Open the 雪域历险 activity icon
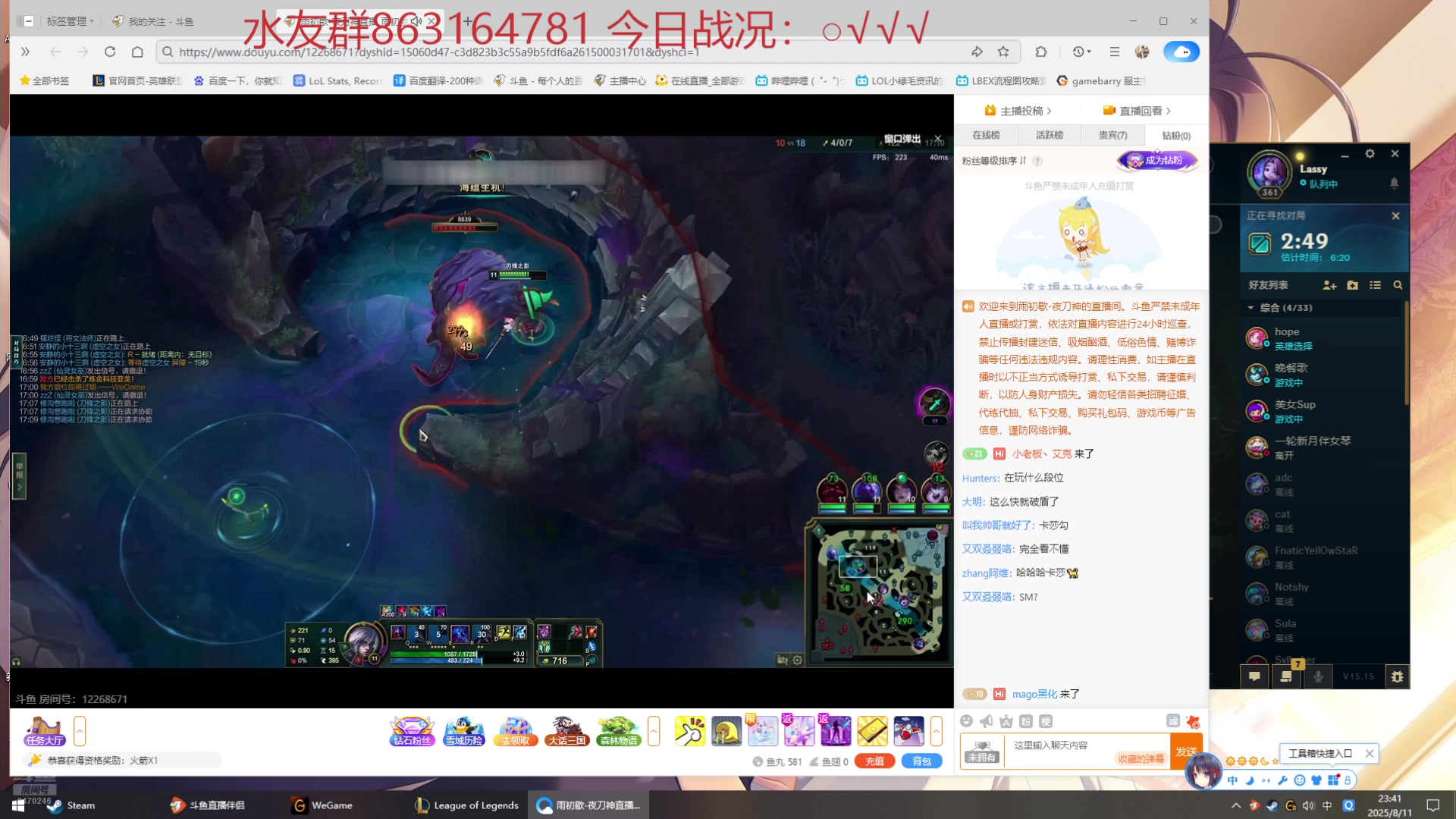Viewport: 1456px width, 819px height. pos(463,731)
